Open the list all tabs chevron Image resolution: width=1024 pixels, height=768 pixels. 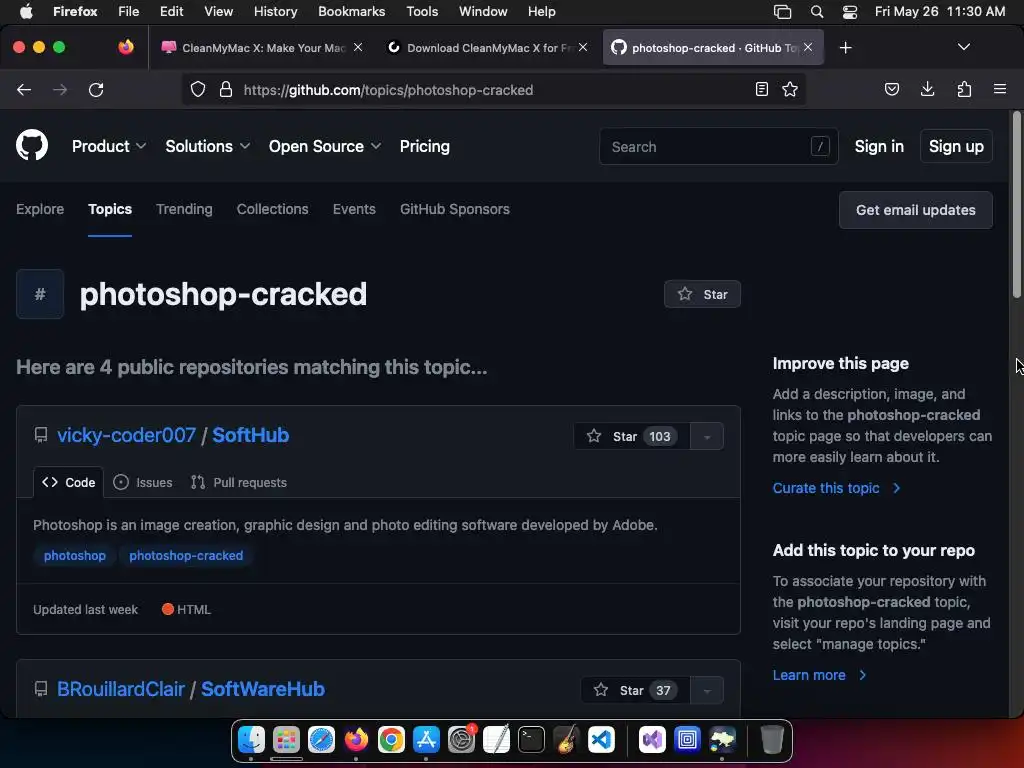point(963,47)
